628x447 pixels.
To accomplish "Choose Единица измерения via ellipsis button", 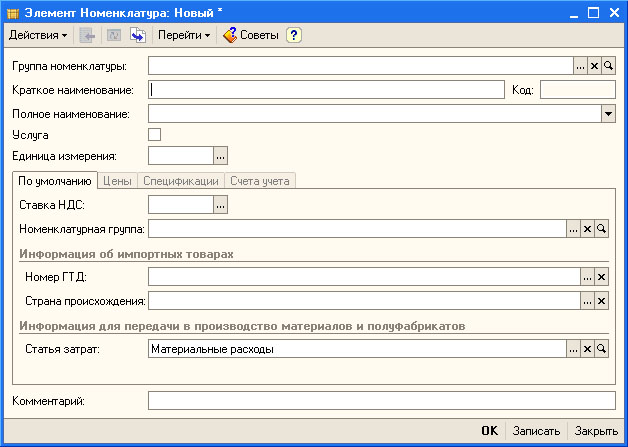I will click(220, 156).
